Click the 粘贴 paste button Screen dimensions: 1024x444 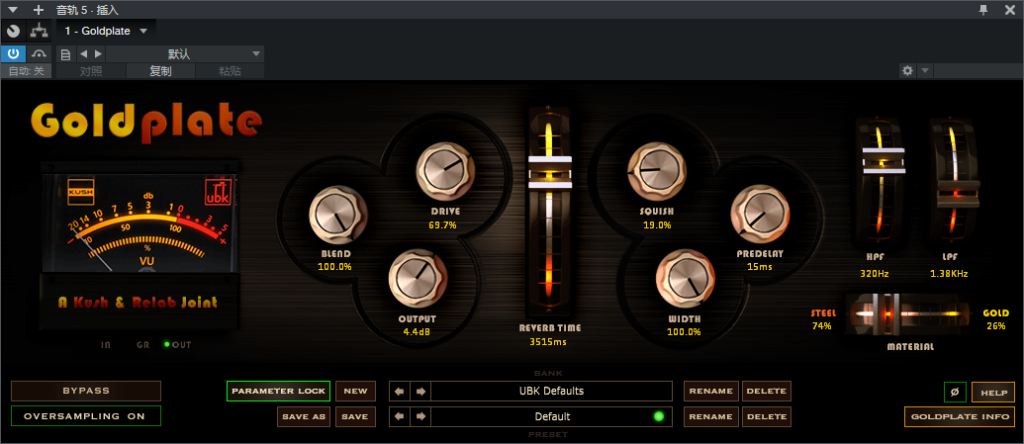230,71
